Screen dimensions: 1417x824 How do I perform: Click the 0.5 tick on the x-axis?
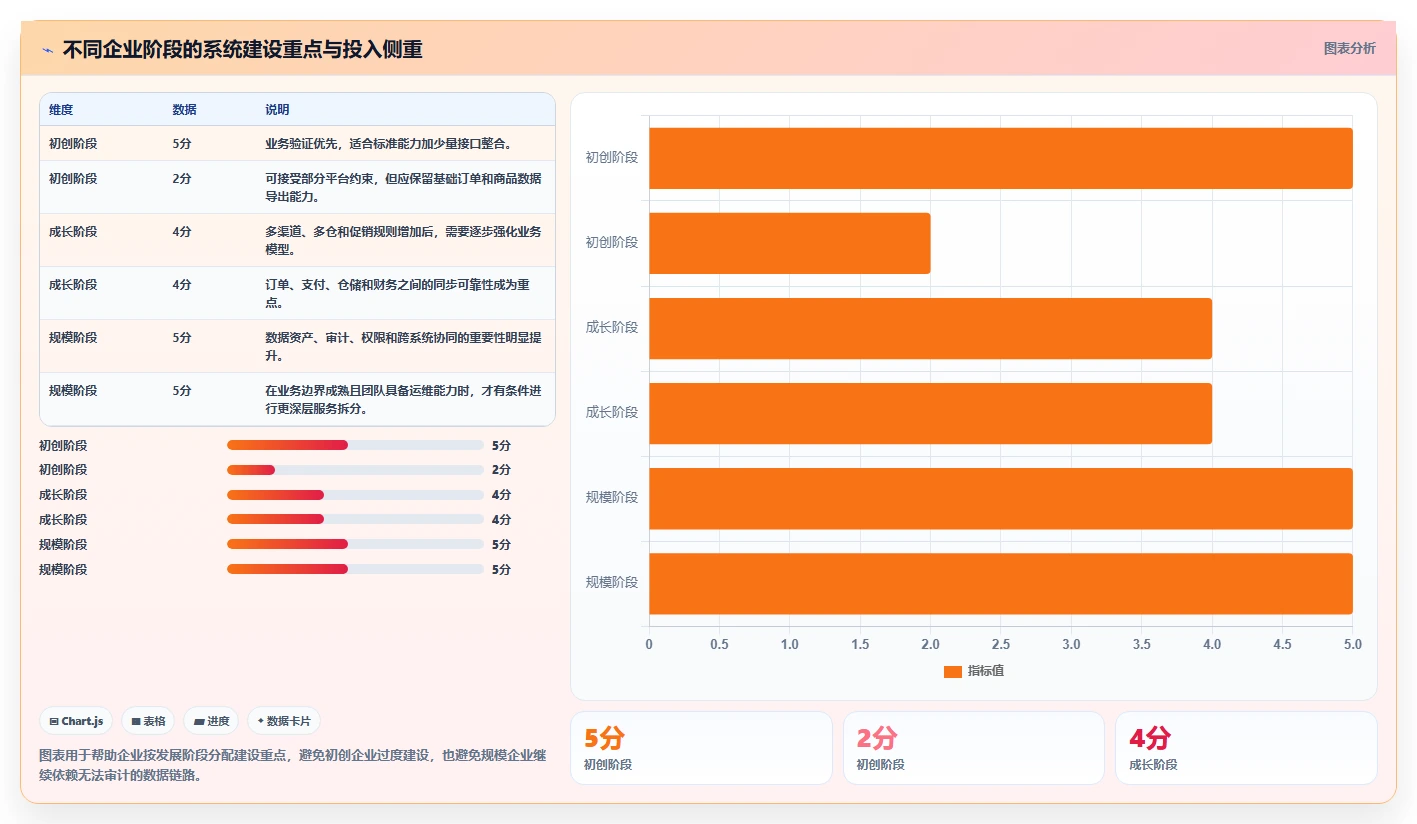tap(719, 644)
